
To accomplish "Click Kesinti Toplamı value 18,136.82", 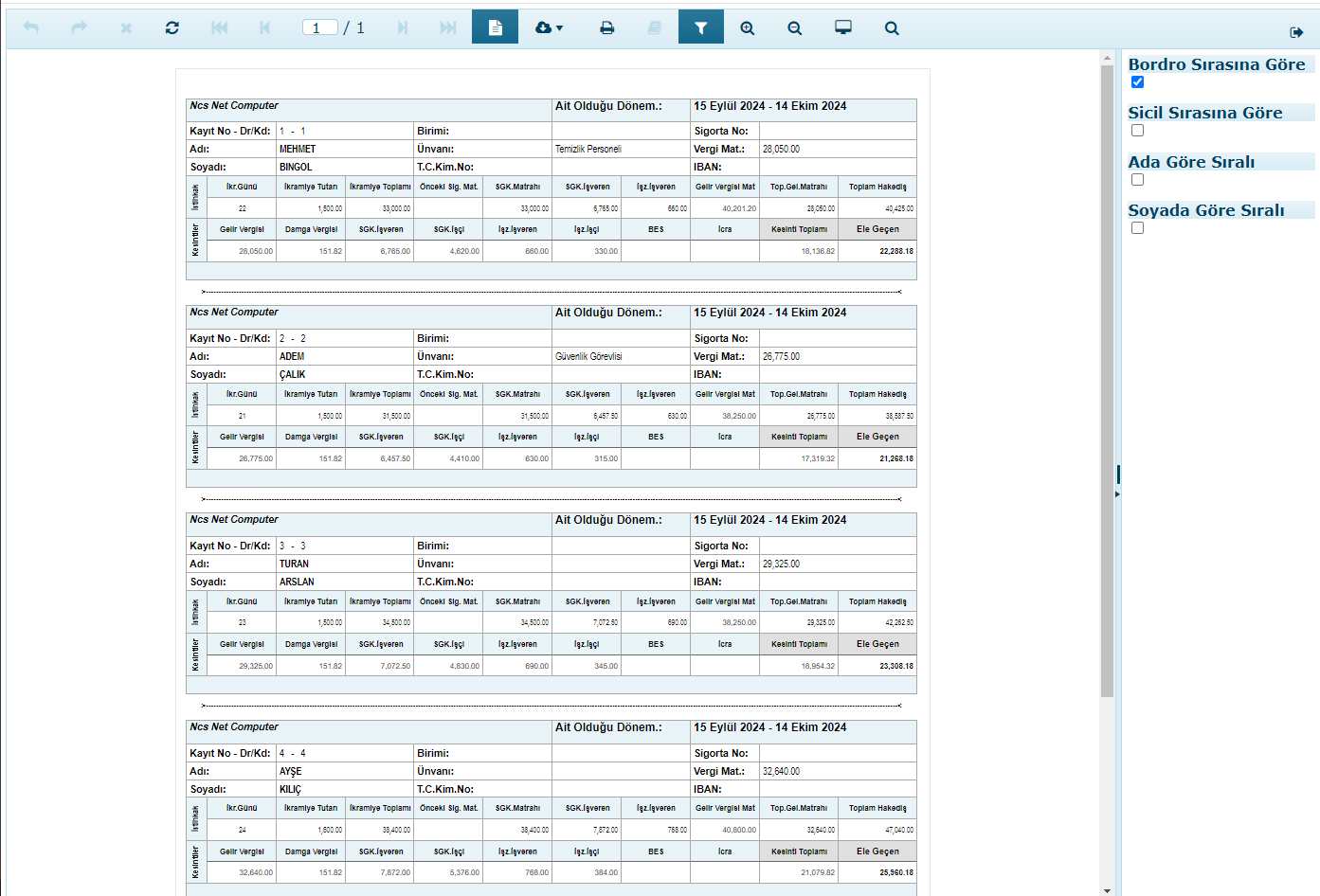I will click(x=818, y=251).
